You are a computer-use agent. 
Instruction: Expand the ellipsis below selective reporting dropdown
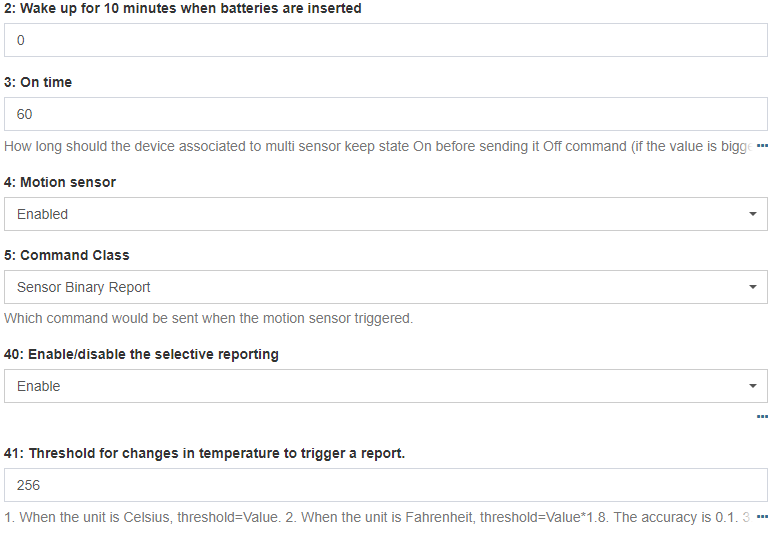(762, 417)
